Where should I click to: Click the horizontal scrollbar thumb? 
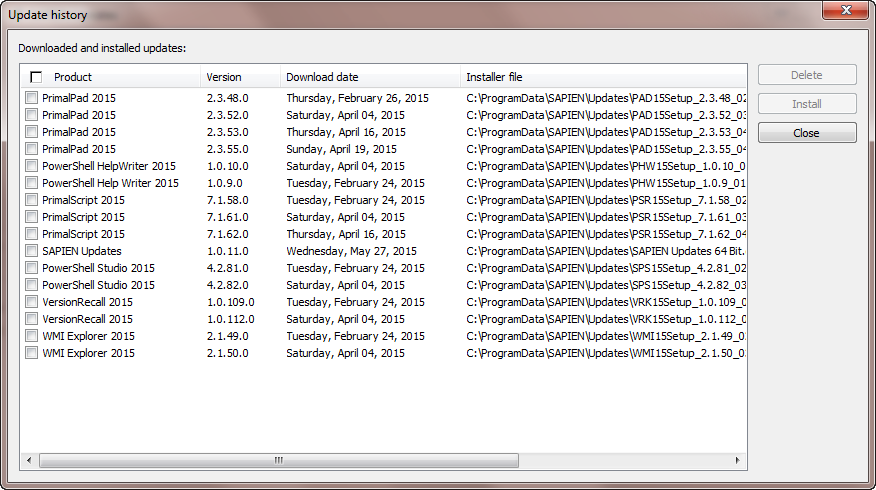tap(279, 460)
